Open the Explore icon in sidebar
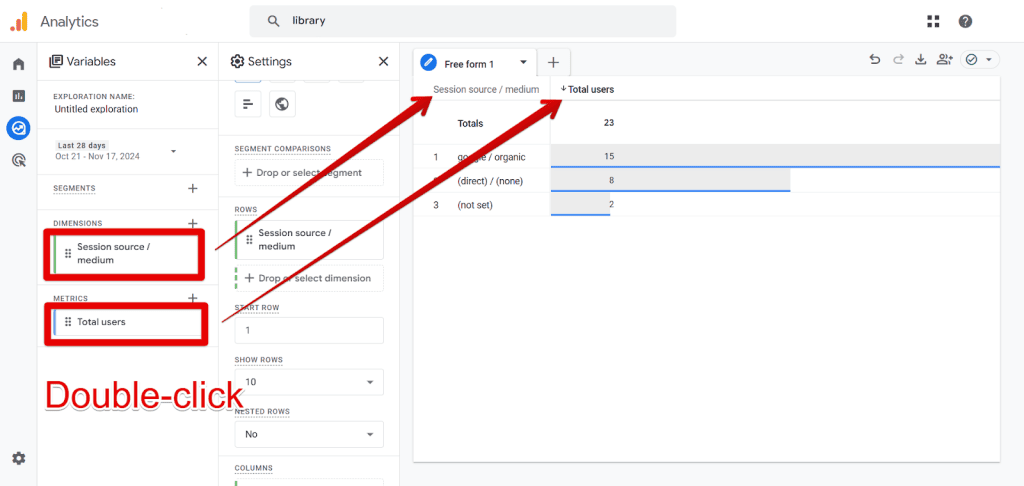This screenshot has height=486, width=1024. point(18,128)
